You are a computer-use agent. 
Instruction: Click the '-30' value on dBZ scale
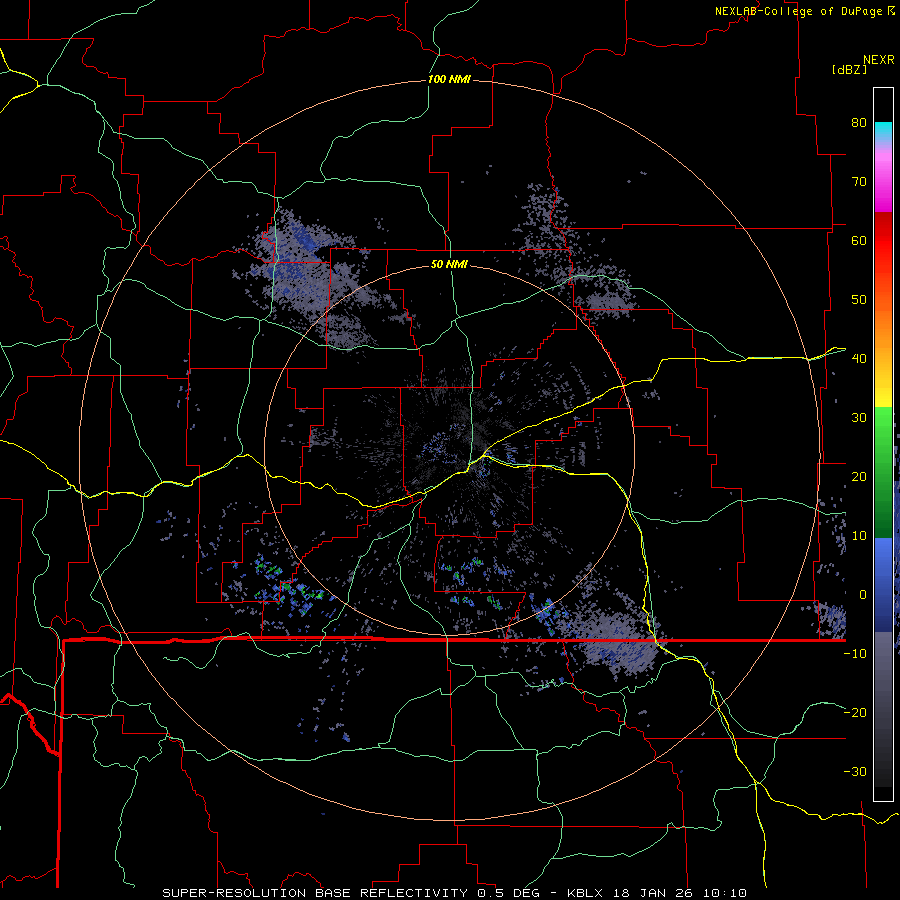(855, 771)
